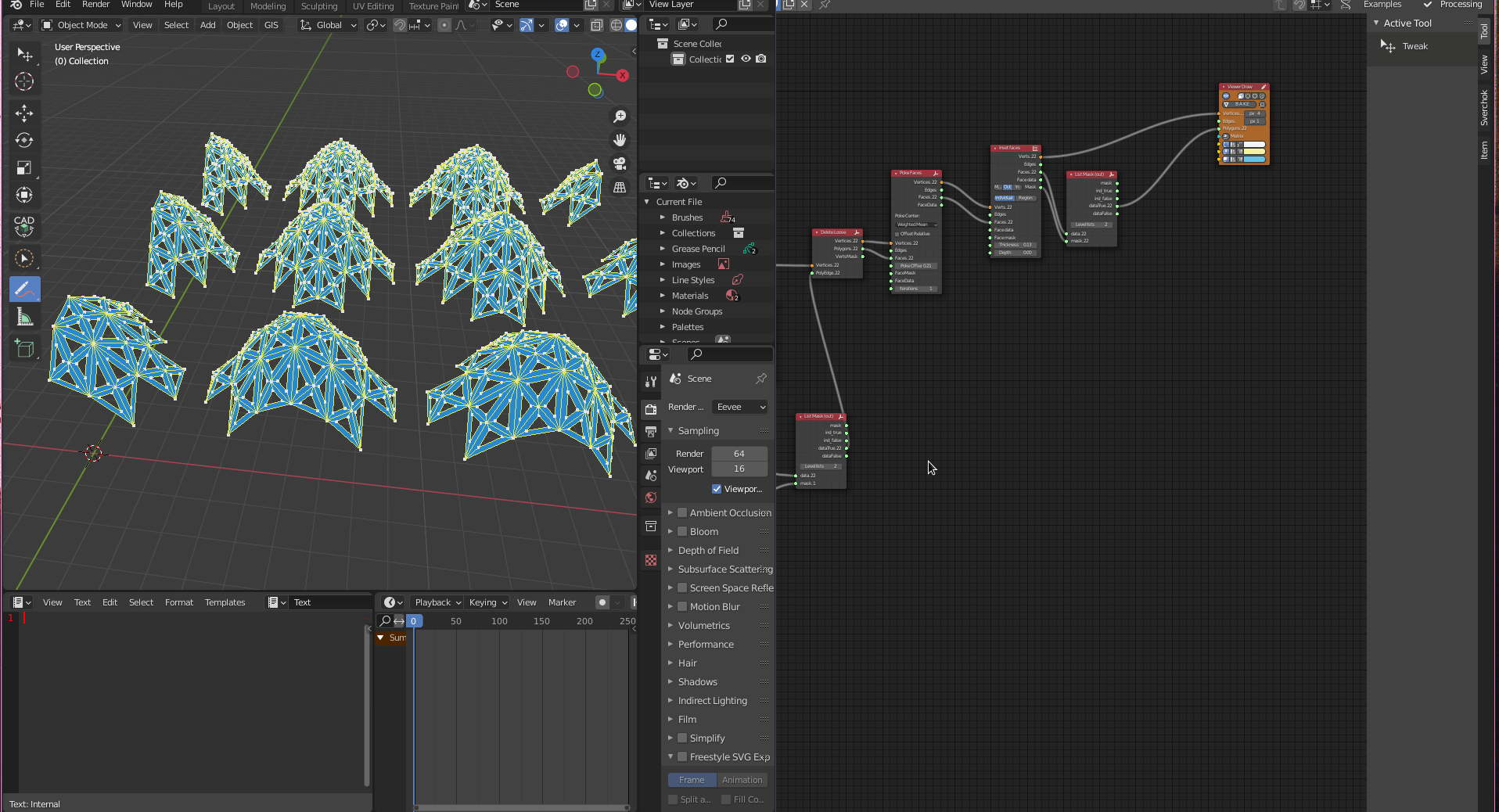The height and width of the screenshot is (812, 1499).
Task: Open GIS menu in viewport header
Action: point(271,25)
